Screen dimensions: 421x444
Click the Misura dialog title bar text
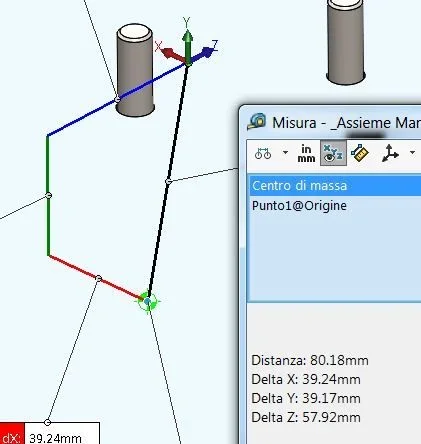(x=346, y=123)
